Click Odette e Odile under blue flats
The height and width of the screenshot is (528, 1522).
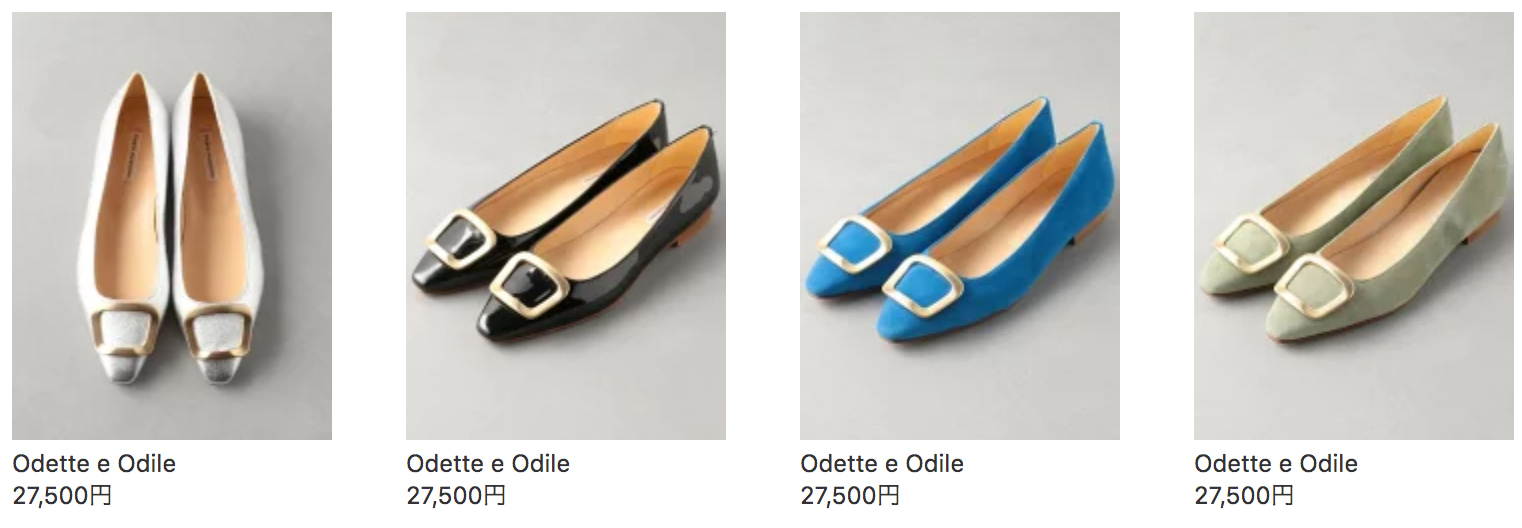tap(882, 464)
